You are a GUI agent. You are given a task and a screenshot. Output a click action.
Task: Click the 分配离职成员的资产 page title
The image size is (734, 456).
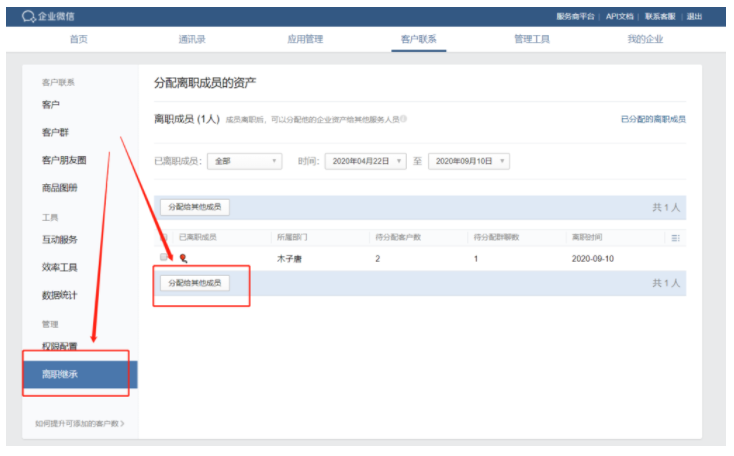pos(205,83)
